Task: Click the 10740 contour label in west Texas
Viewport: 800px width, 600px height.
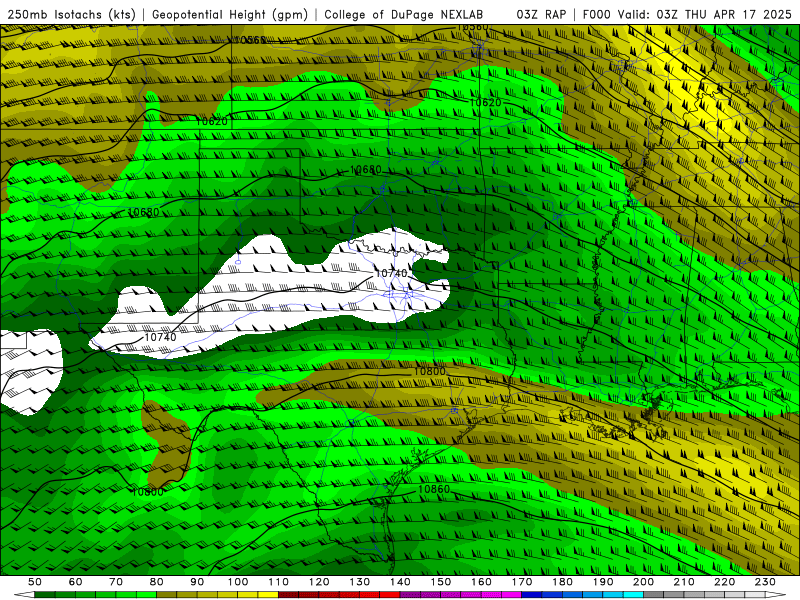Action: (160, 337)
